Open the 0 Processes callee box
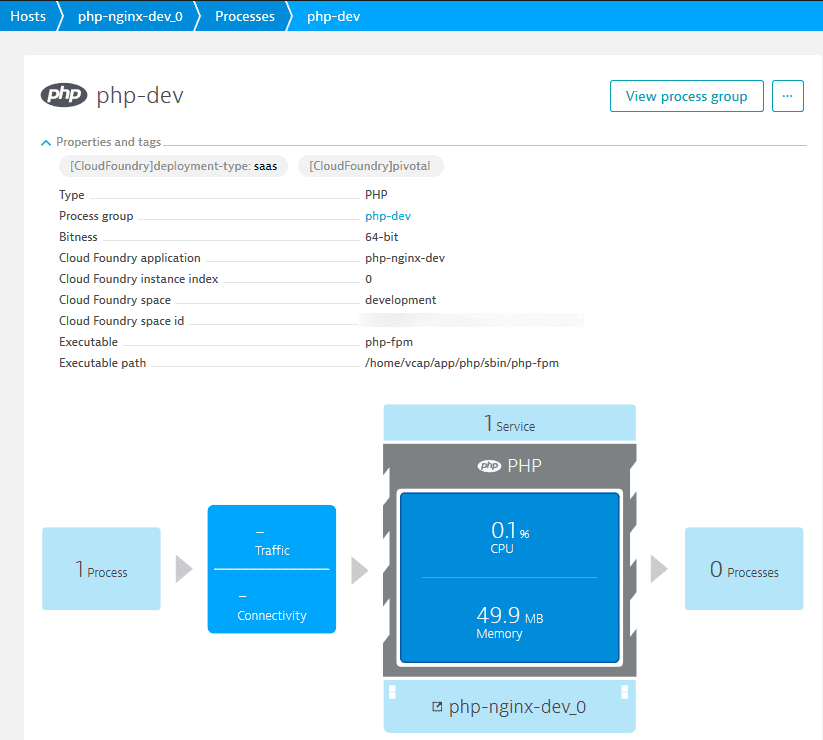823x740 pixels. point(744,568)
